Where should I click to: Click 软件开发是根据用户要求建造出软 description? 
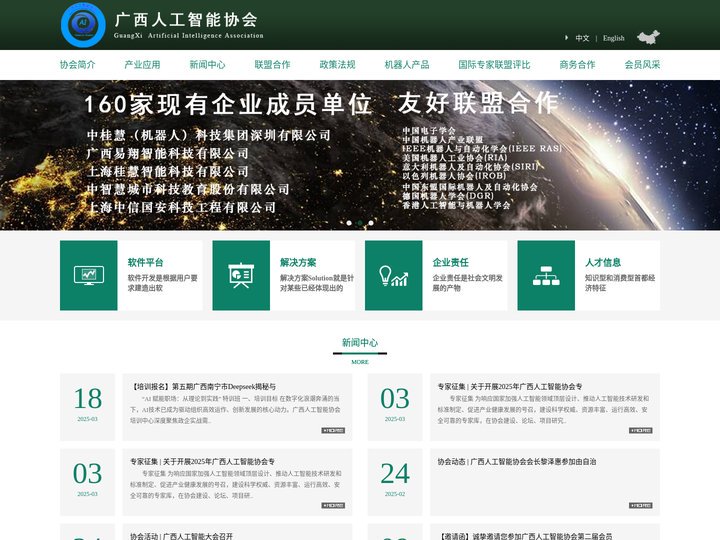pos(163,283)
